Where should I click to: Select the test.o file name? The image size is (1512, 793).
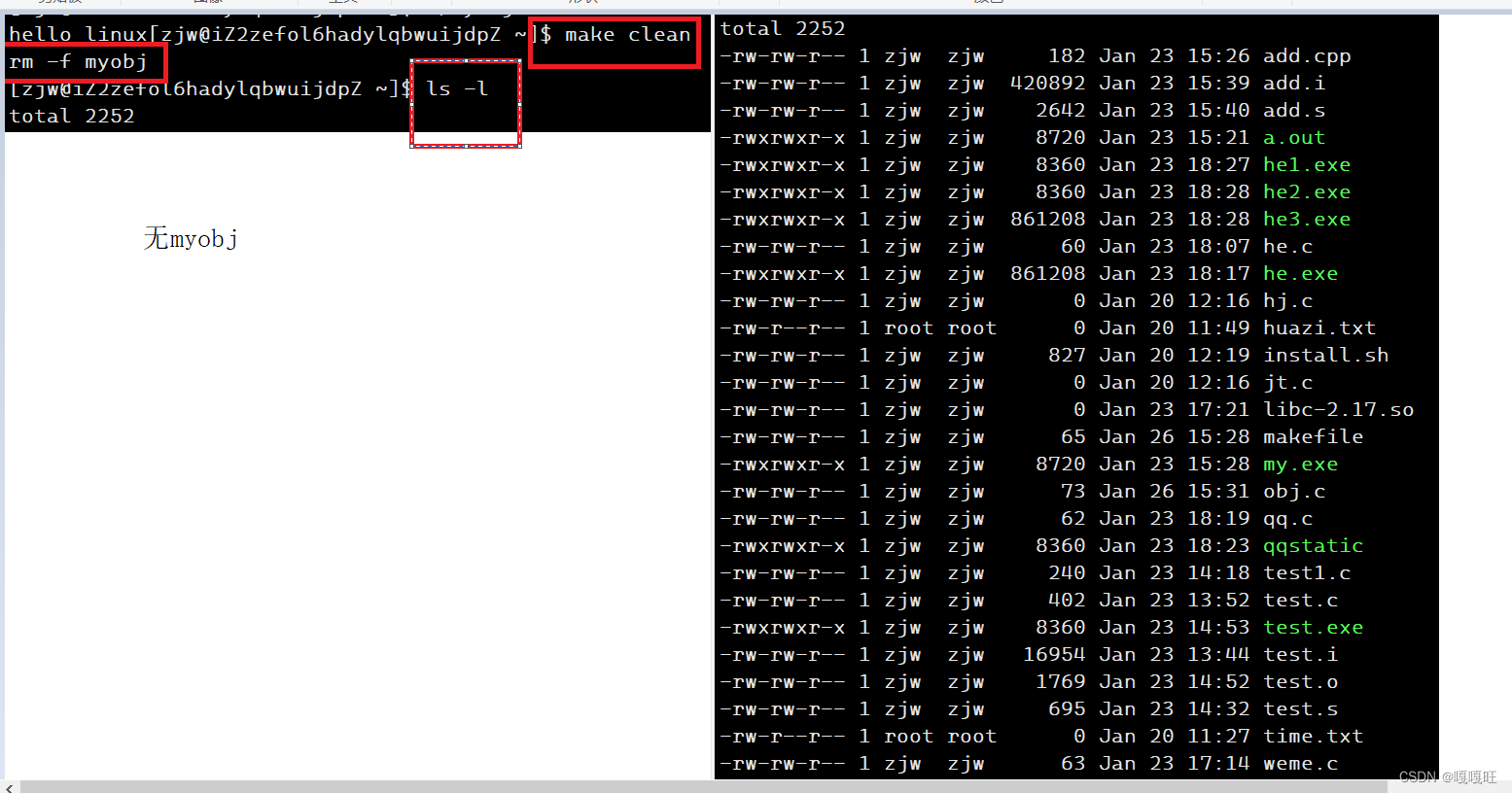1300,682
